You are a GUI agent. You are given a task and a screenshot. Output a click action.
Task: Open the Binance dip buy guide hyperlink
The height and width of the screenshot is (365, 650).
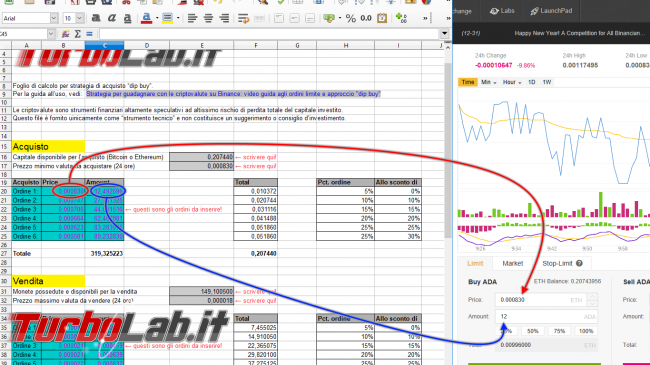coord(233,94)
